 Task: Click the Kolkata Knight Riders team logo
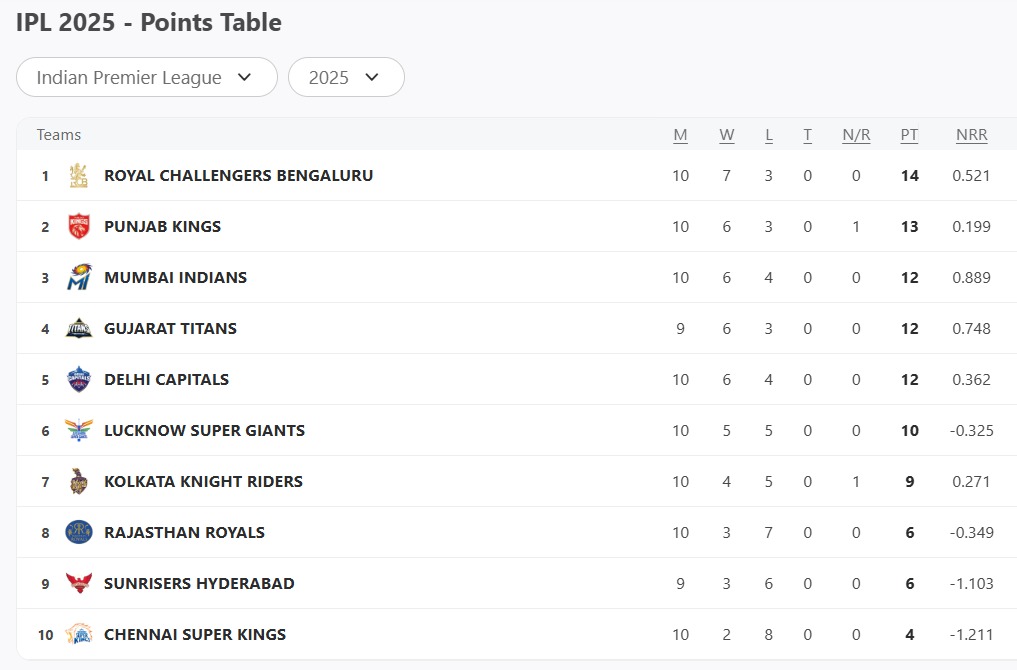point(78,481)
